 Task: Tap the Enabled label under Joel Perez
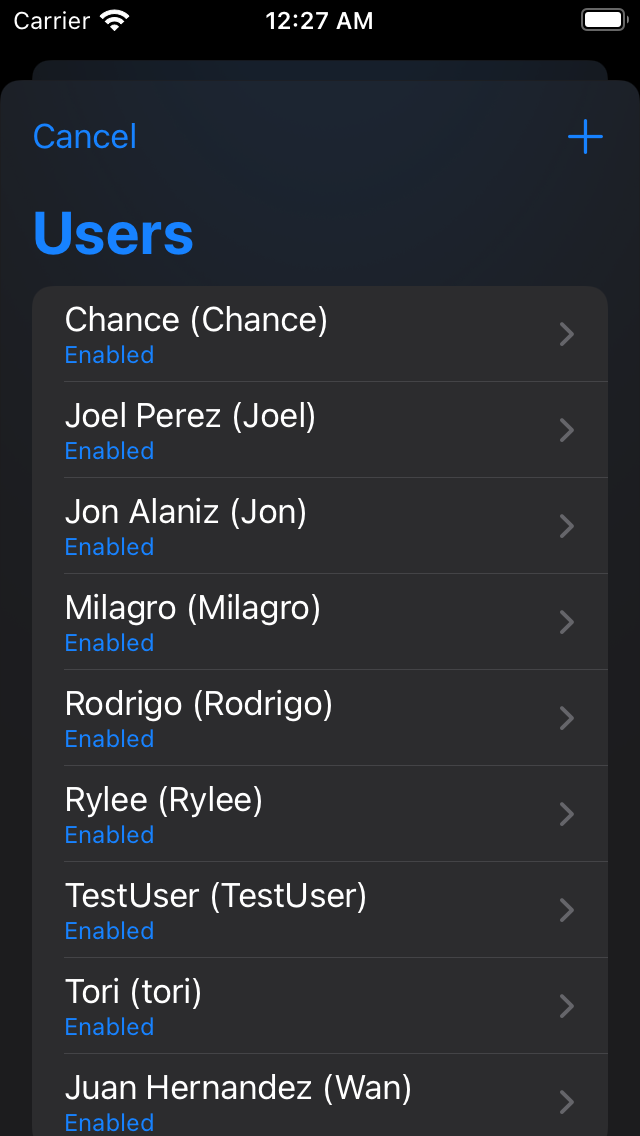(x=109, y=451)
